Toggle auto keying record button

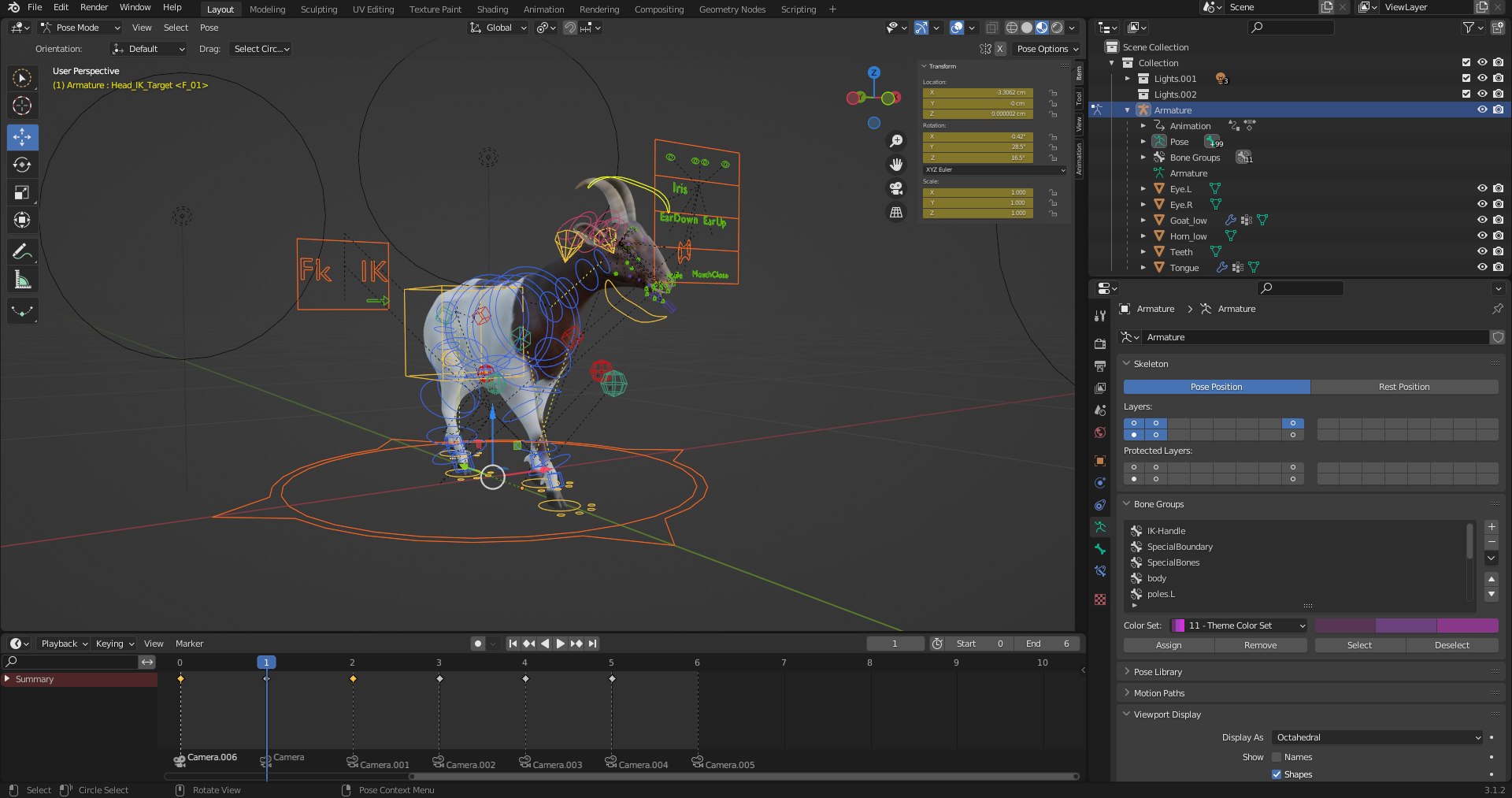(x=478, y=644)
